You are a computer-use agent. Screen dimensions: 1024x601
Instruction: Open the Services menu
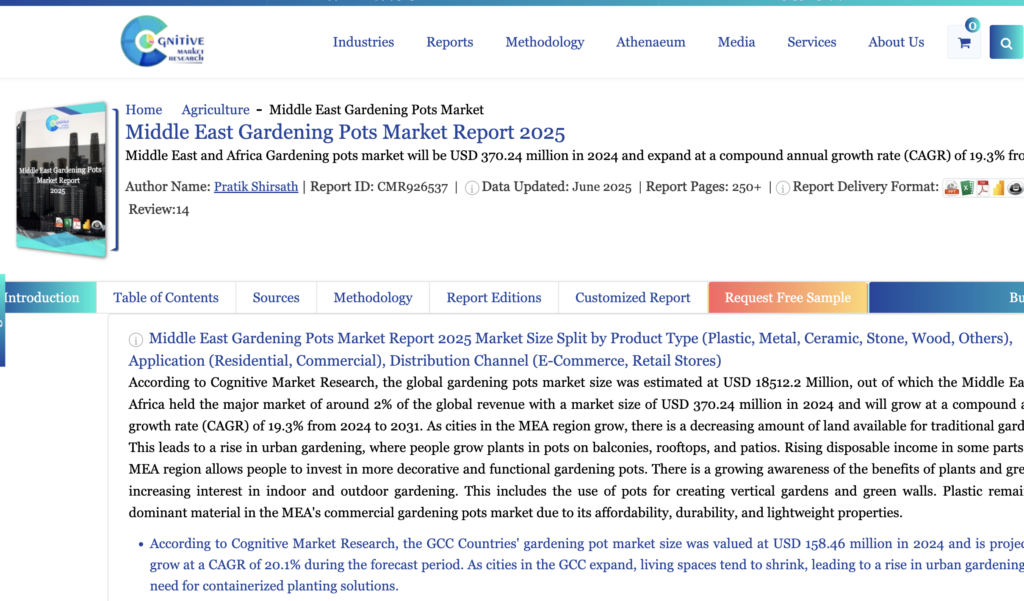[811, 42]
